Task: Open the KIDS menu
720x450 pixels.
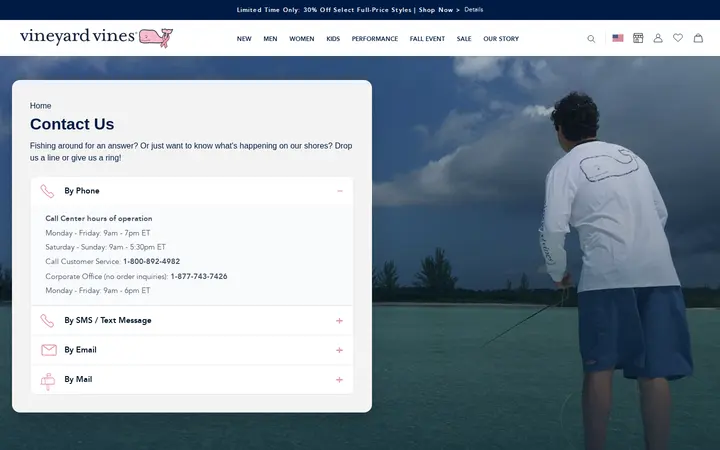Action: click(x=333, y=39)
